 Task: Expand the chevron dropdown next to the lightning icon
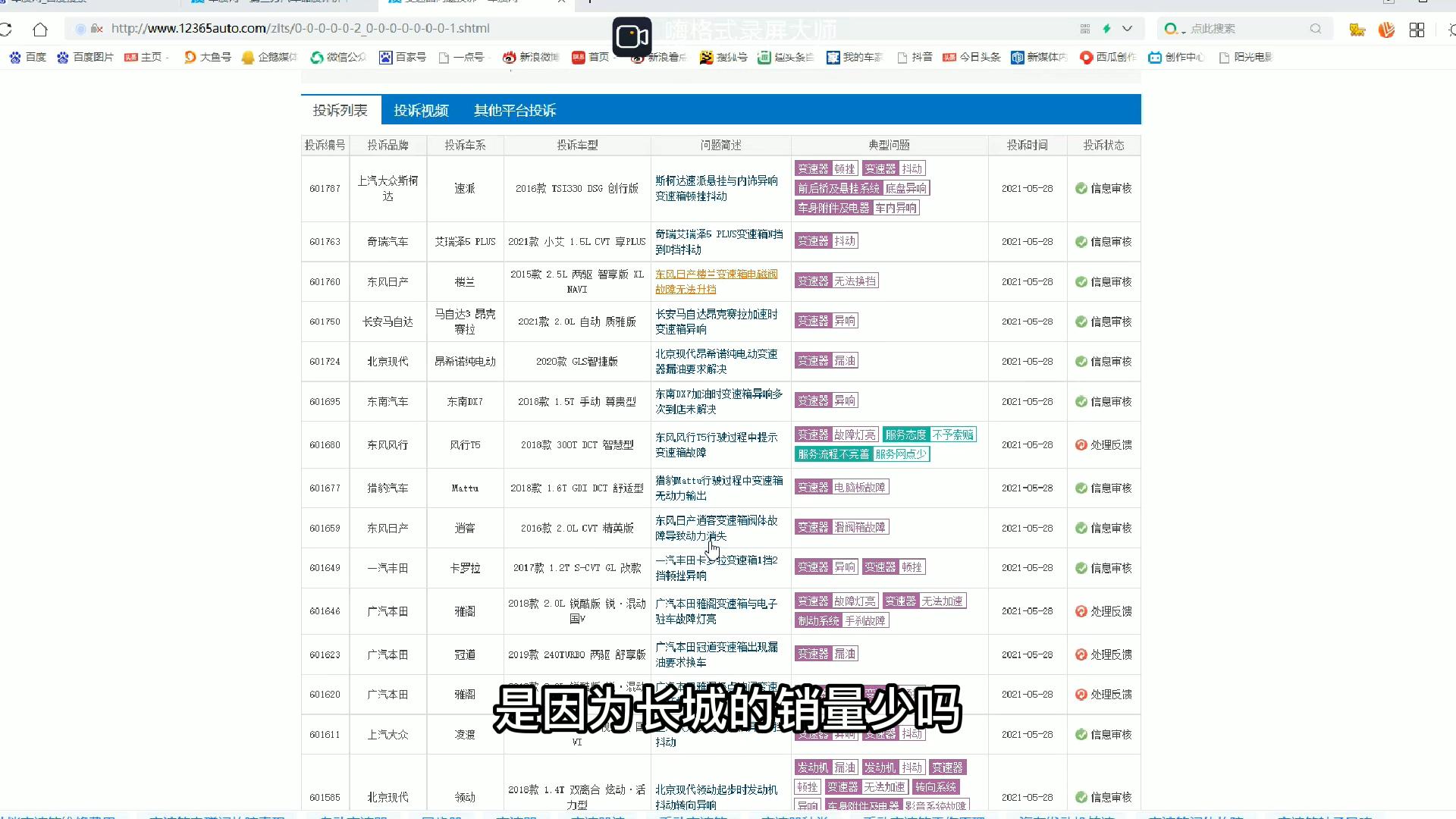[x=1128, y=28]
